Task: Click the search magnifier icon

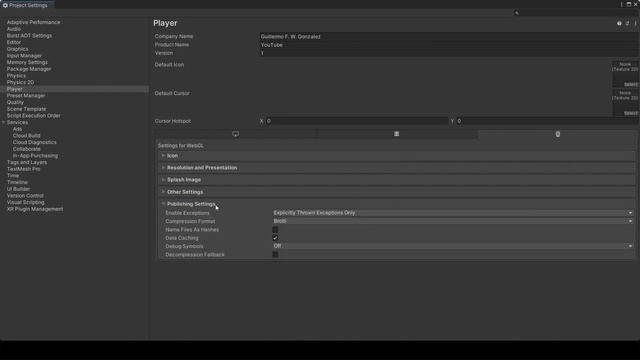Action: [517, 13]
